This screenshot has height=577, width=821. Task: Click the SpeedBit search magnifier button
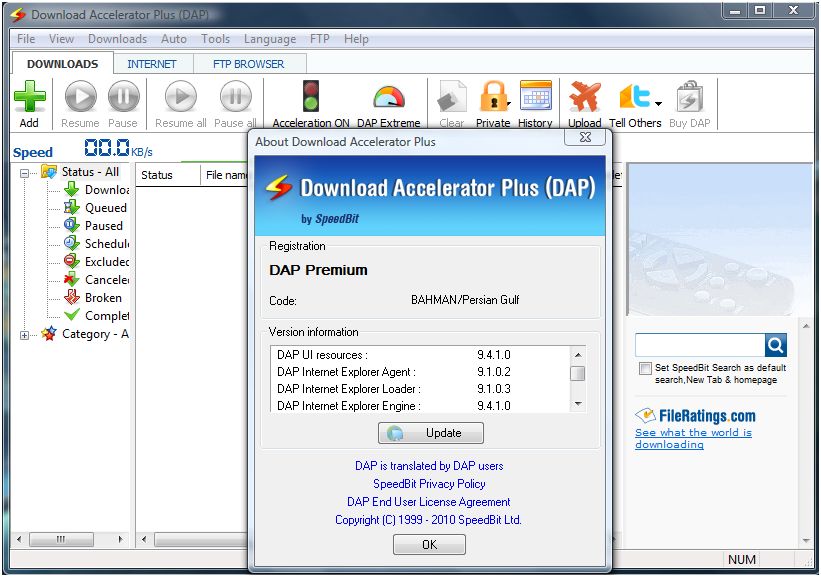775,345
